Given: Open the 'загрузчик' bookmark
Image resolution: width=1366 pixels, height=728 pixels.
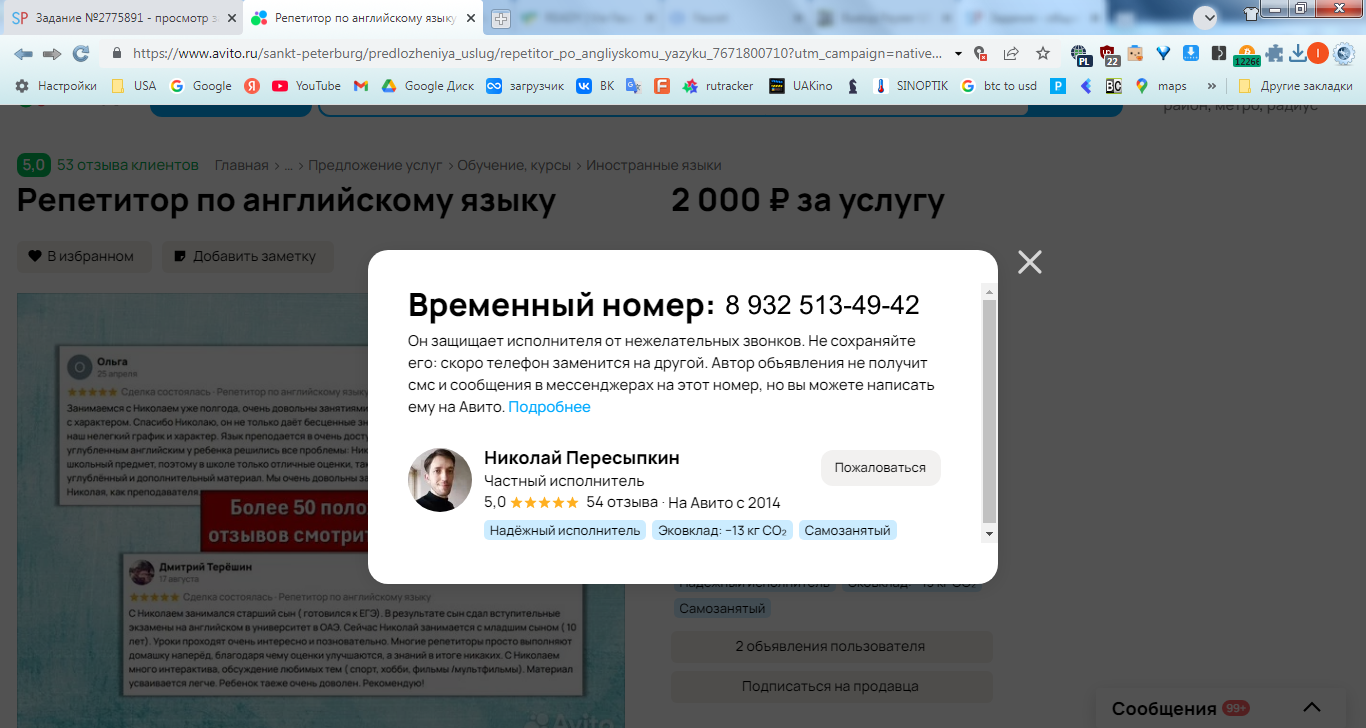Looking at the screenshot, I should tap(525, 86).
